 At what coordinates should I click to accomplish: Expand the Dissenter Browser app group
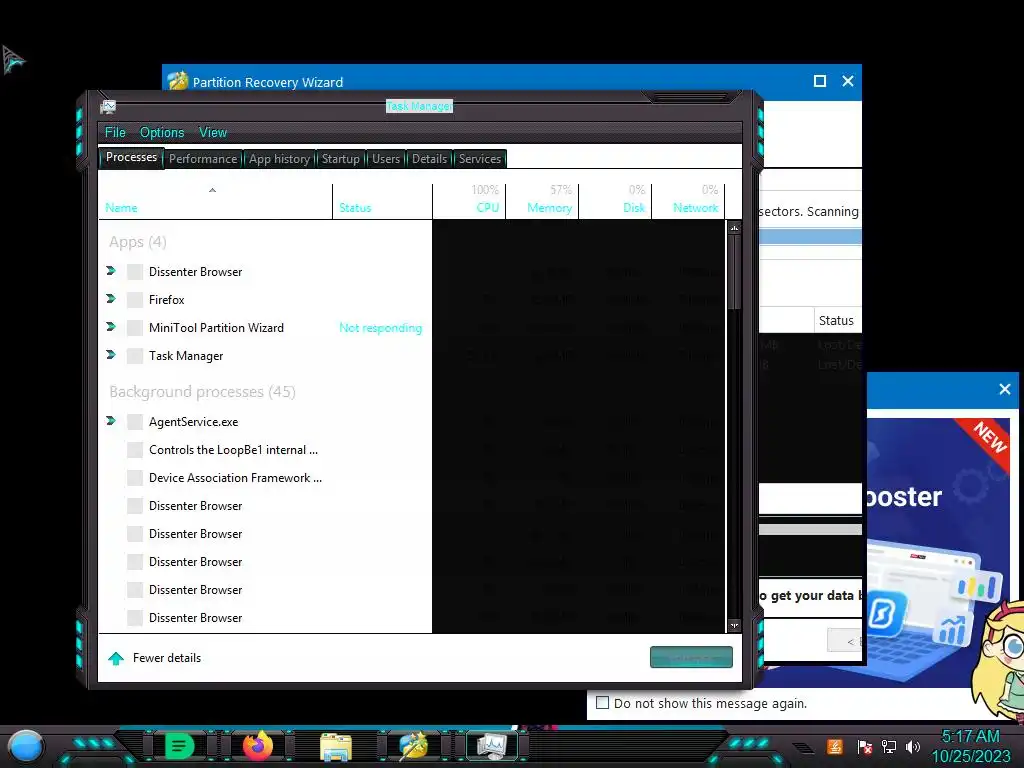point(111,270)
